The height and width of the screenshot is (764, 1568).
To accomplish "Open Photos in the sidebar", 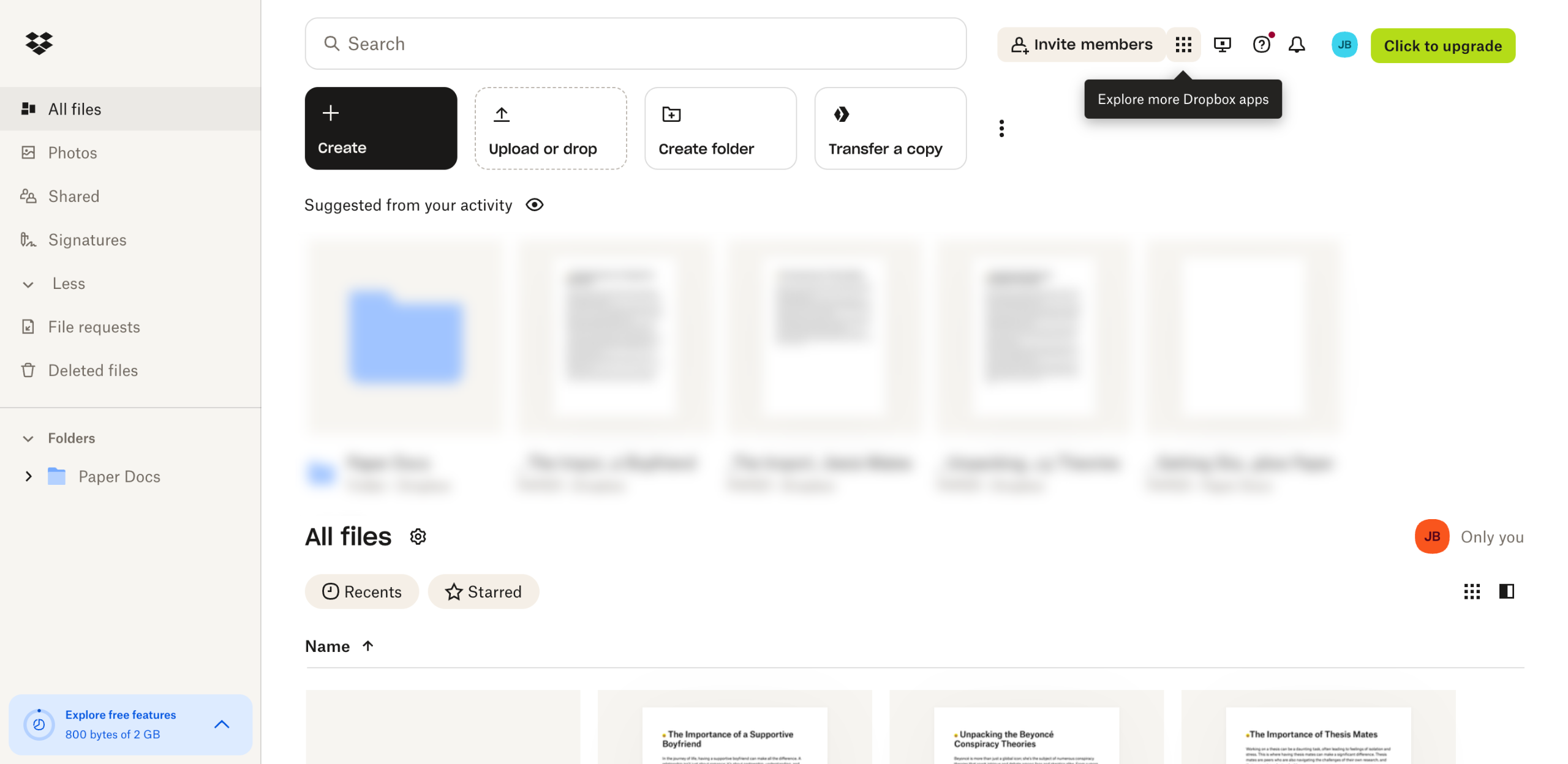I will [72, 153].
